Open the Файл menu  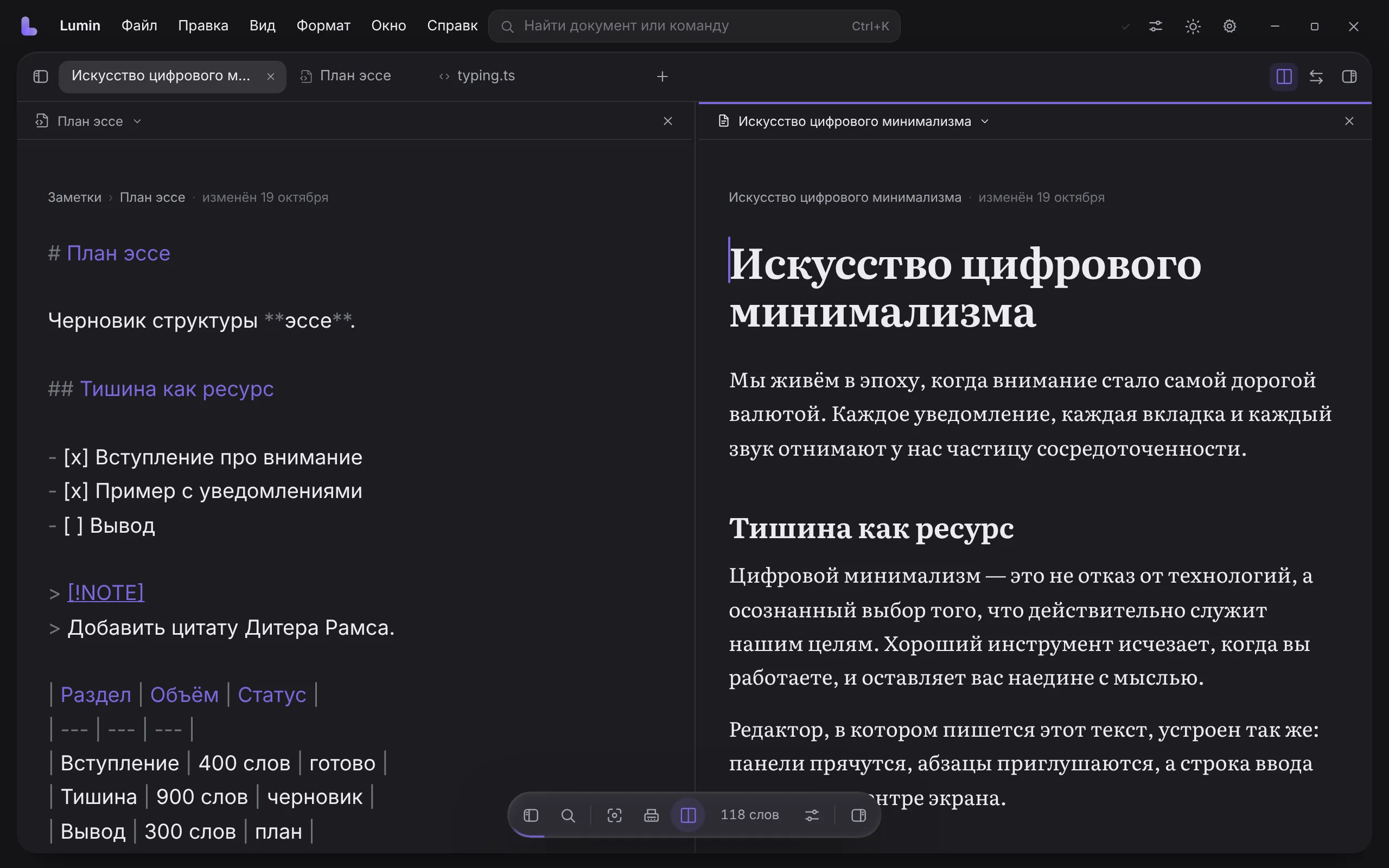(139, 26)
